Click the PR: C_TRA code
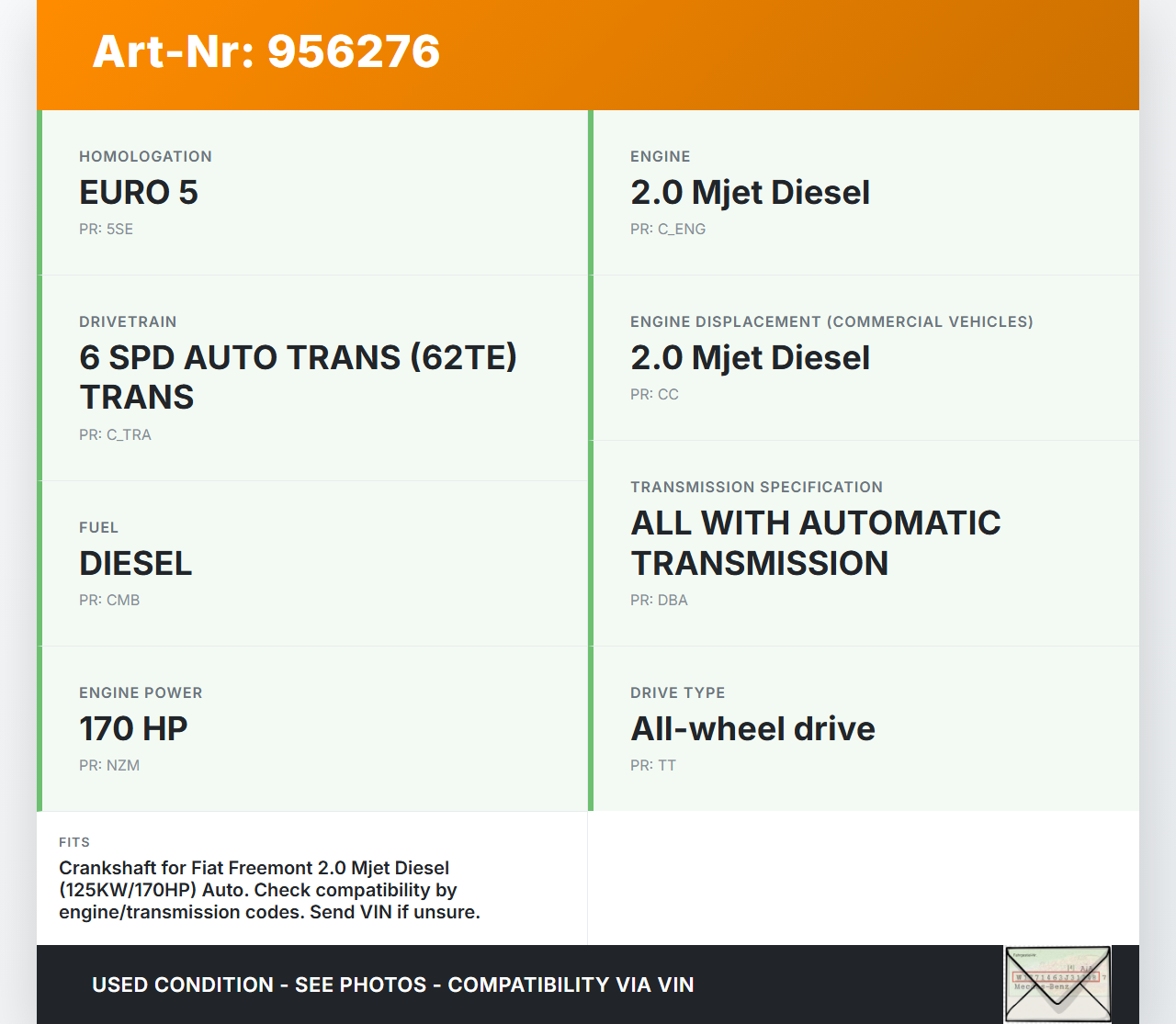 pyautogui.click(x=115, y=435)
